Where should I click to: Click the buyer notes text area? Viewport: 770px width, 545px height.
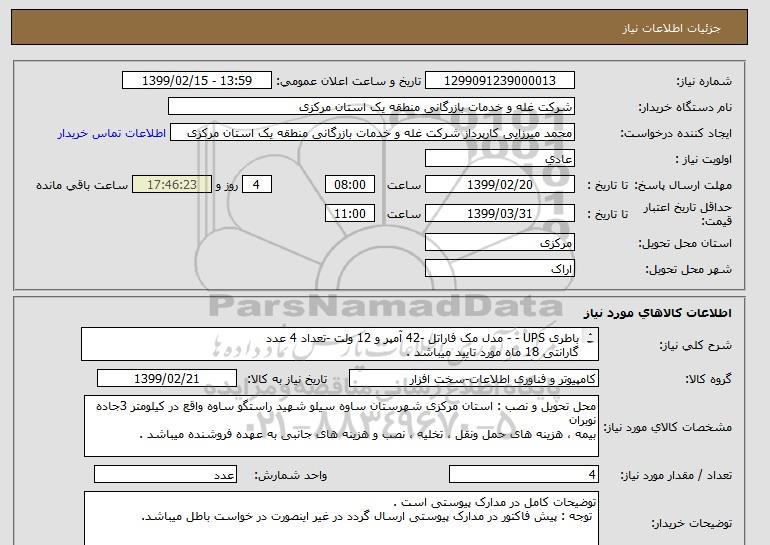pos(341,518)
